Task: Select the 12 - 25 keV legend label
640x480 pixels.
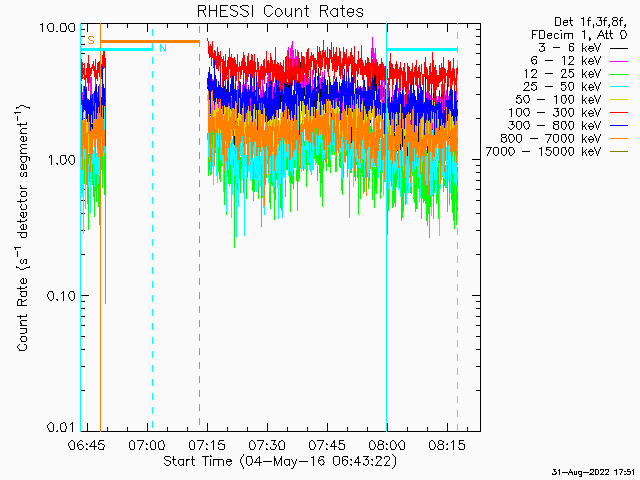Action: [x=562, y=74]
